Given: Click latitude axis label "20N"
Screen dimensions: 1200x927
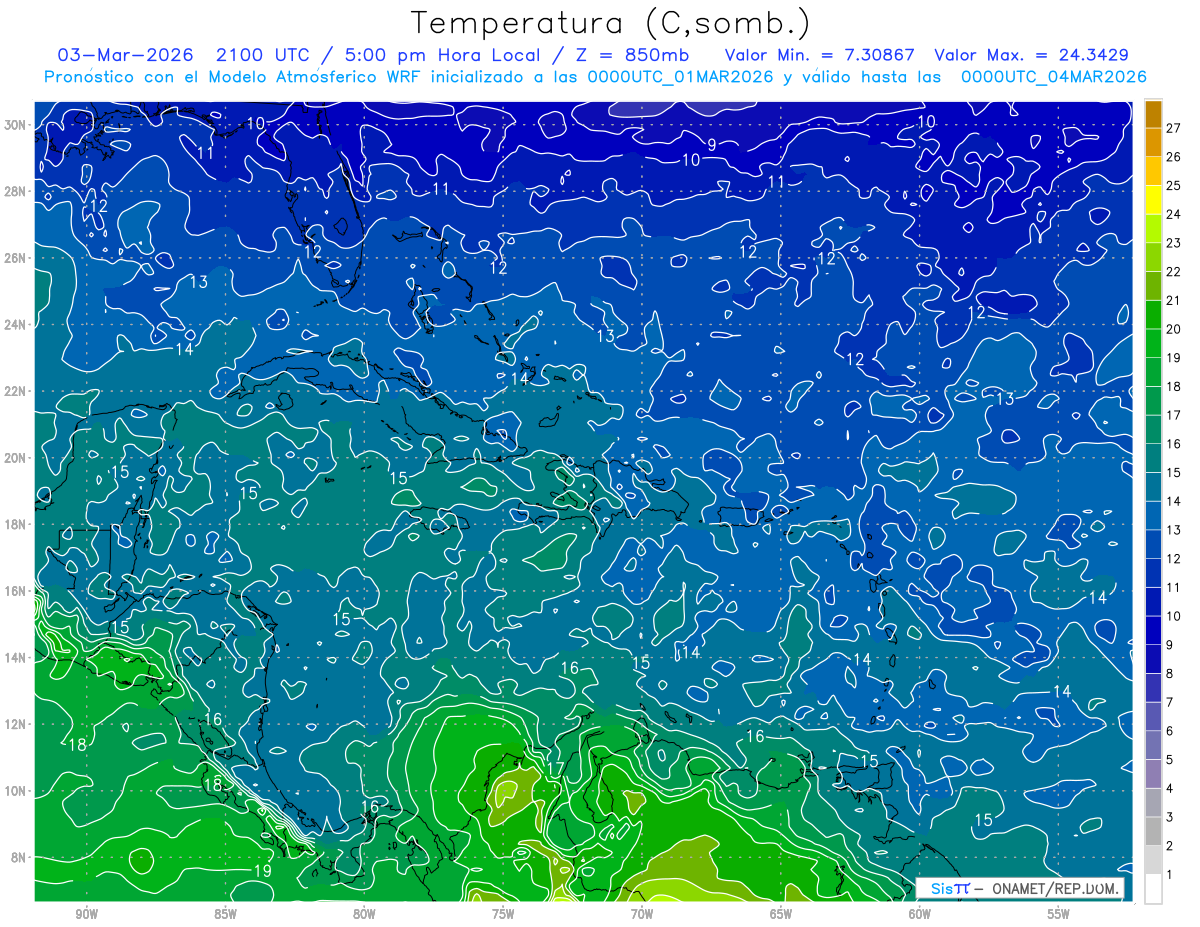Looking at the screenshot, I should 16,457.
